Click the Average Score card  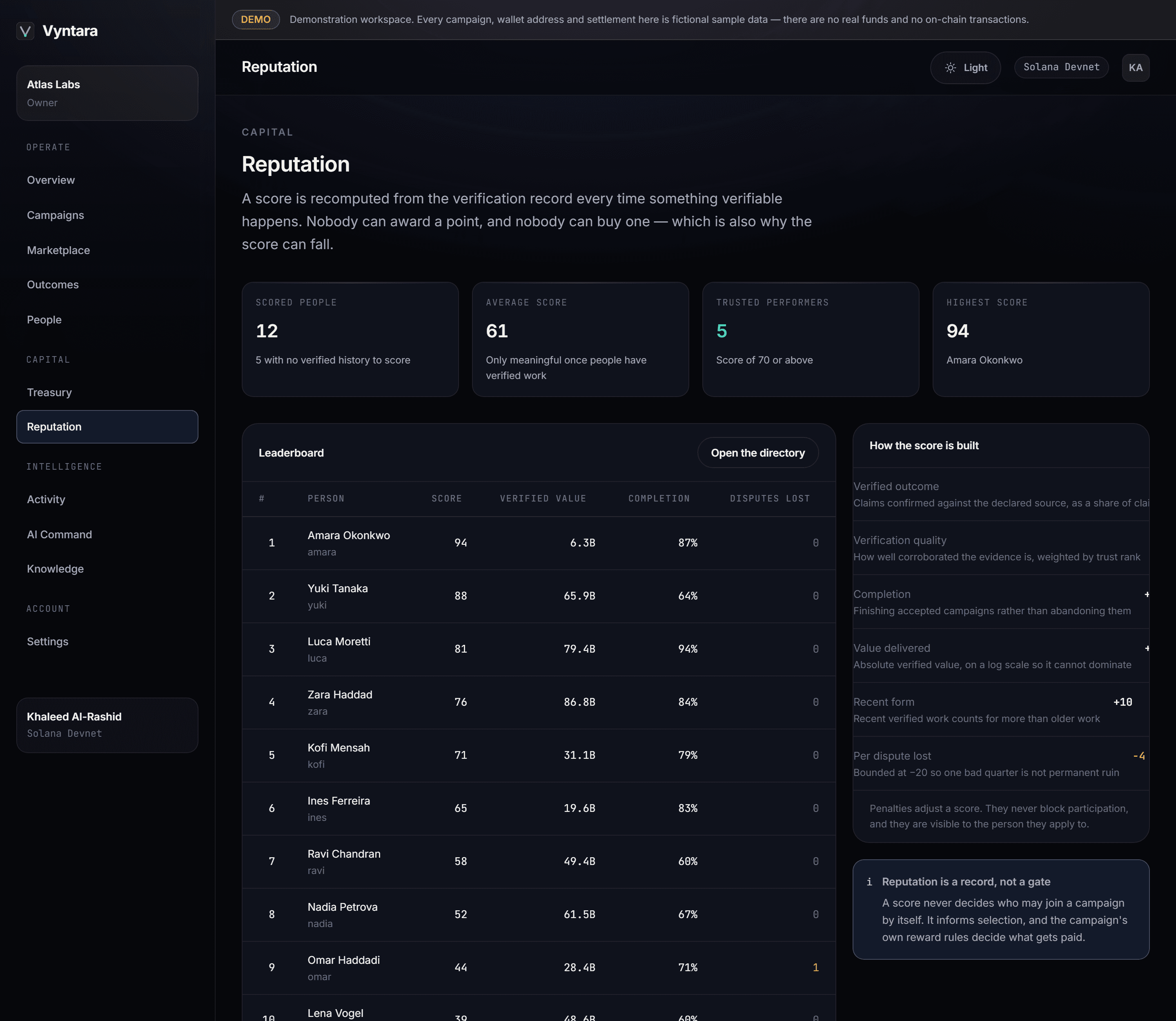point(580,339)
